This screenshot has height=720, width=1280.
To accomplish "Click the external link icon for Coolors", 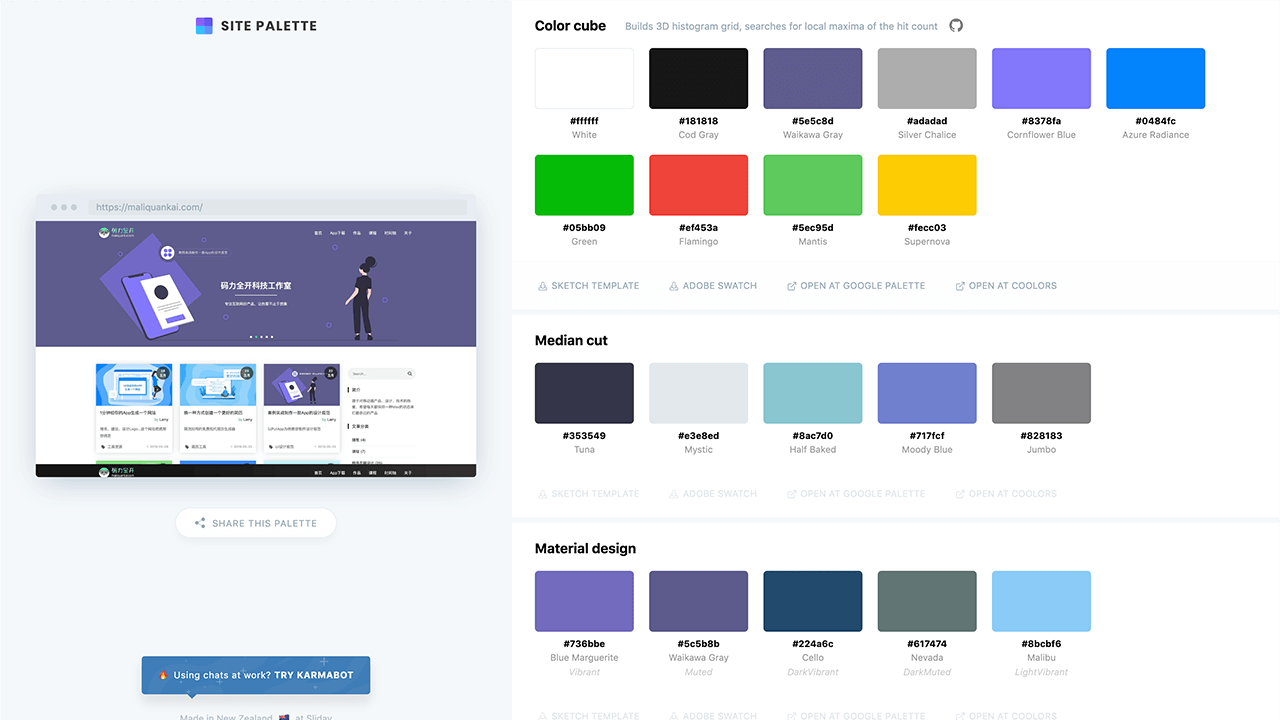I will (960, 286).
